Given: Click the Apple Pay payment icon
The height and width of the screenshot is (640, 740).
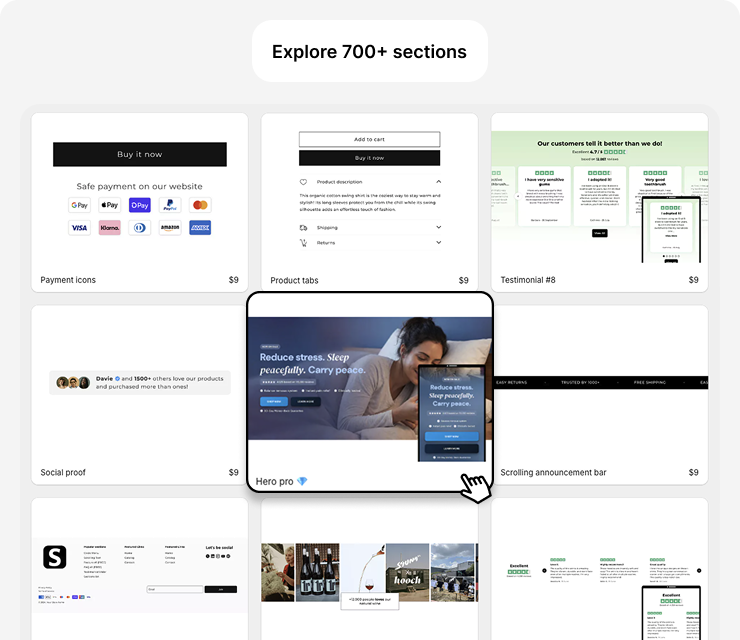Looking at the screenshot, I should tap(109, 205).
